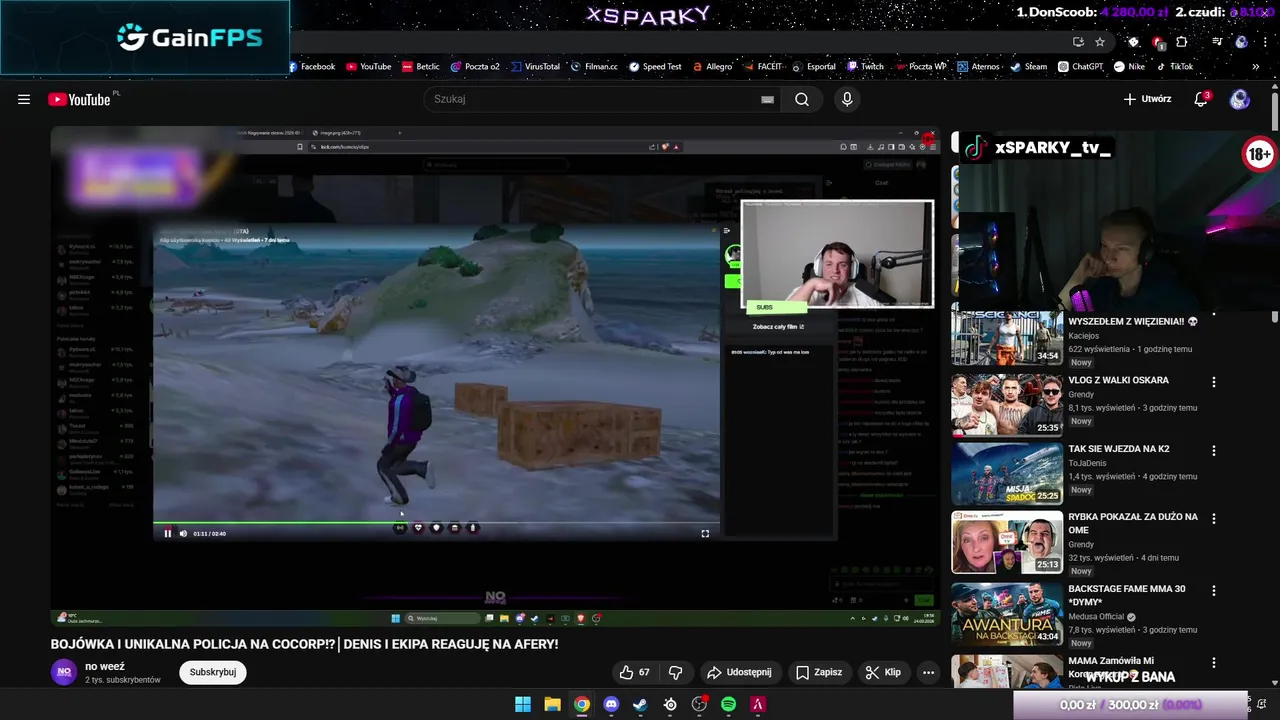
Task: Open ChatGPT bookmark
Action: [x=1080, y=67]
